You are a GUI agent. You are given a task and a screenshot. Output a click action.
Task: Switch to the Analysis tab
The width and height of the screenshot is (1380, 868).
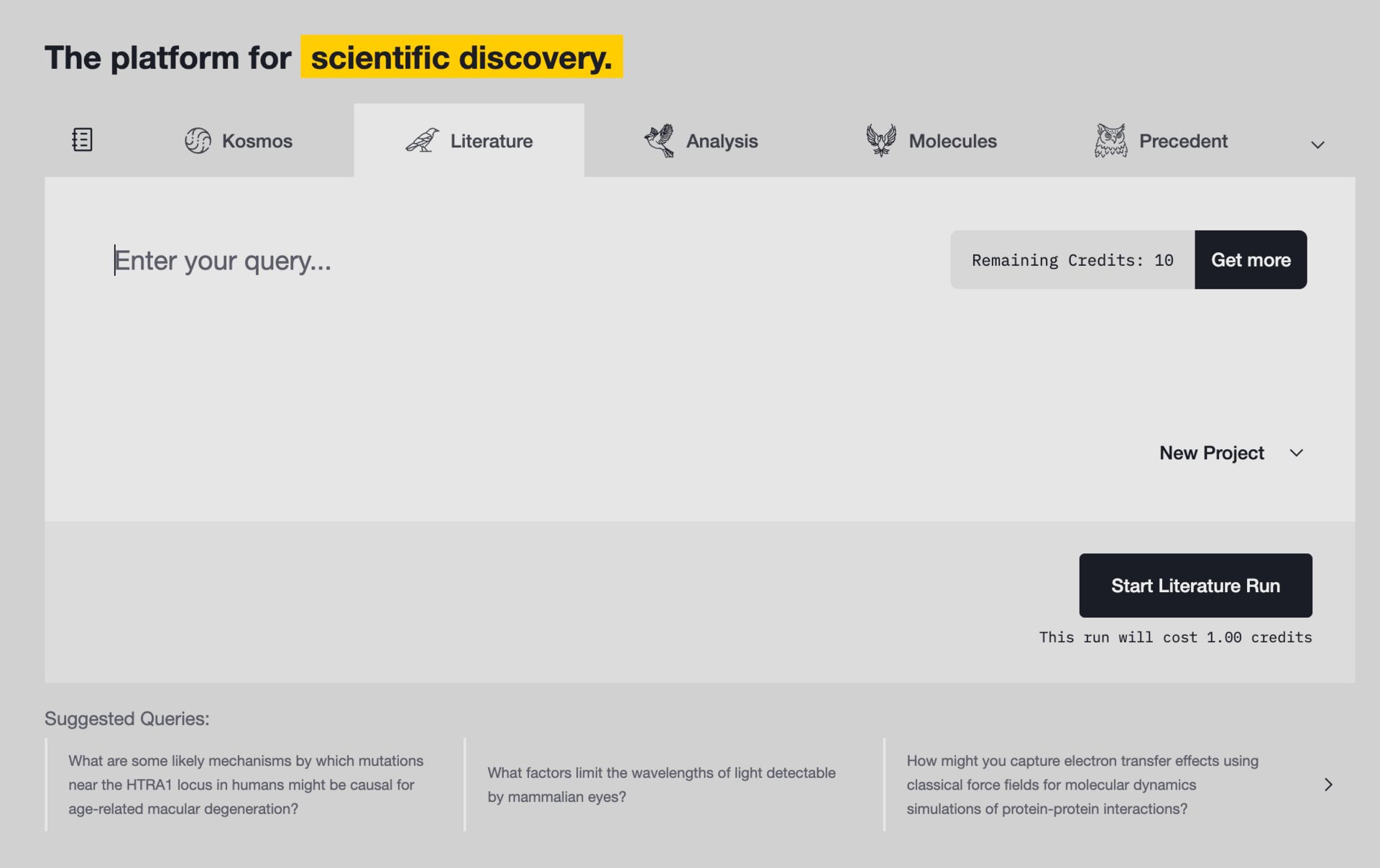(x=722, y=141)
